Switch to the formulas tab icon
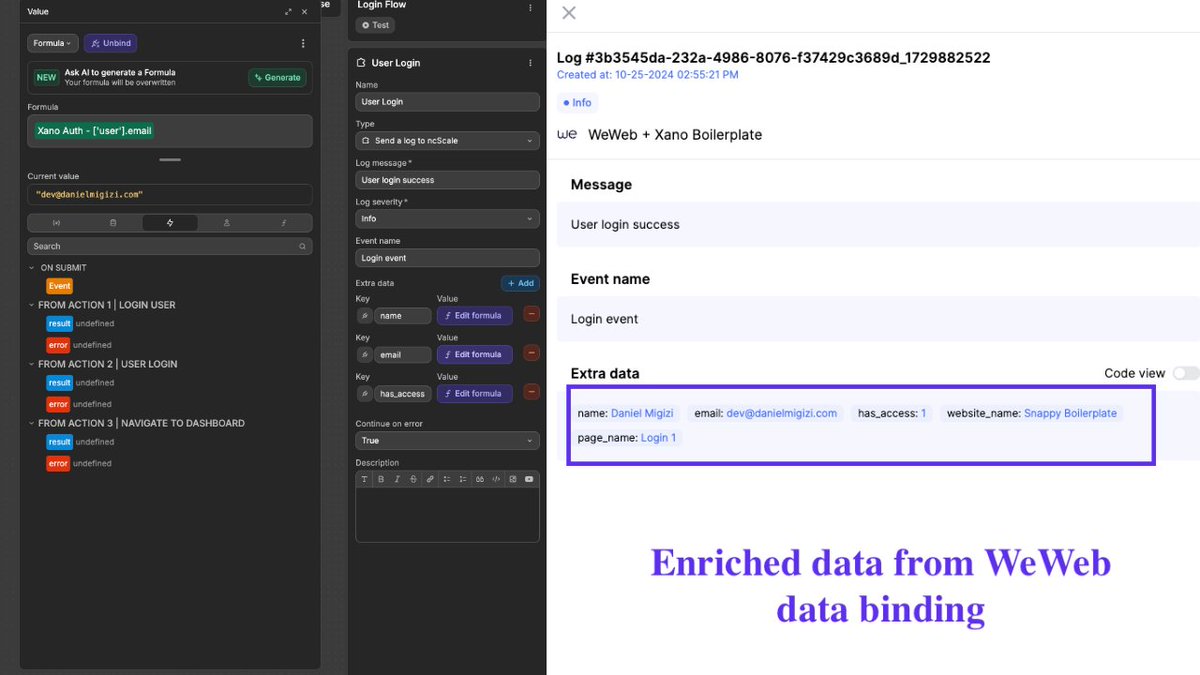 284,222
